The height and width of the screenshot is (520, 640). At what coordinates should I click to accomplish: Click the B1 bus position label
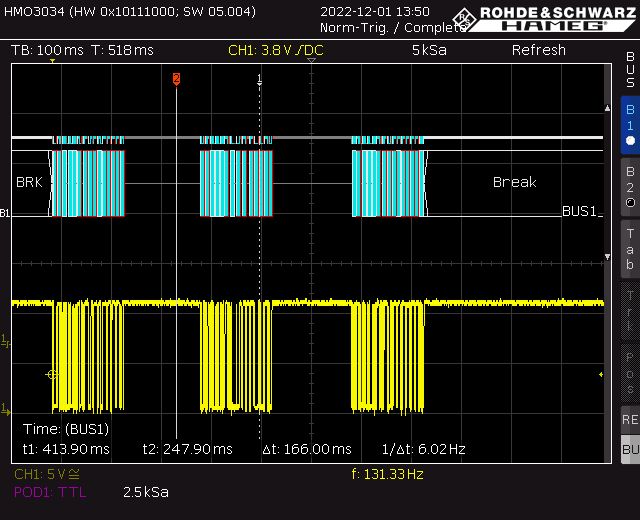coord(5,213)
